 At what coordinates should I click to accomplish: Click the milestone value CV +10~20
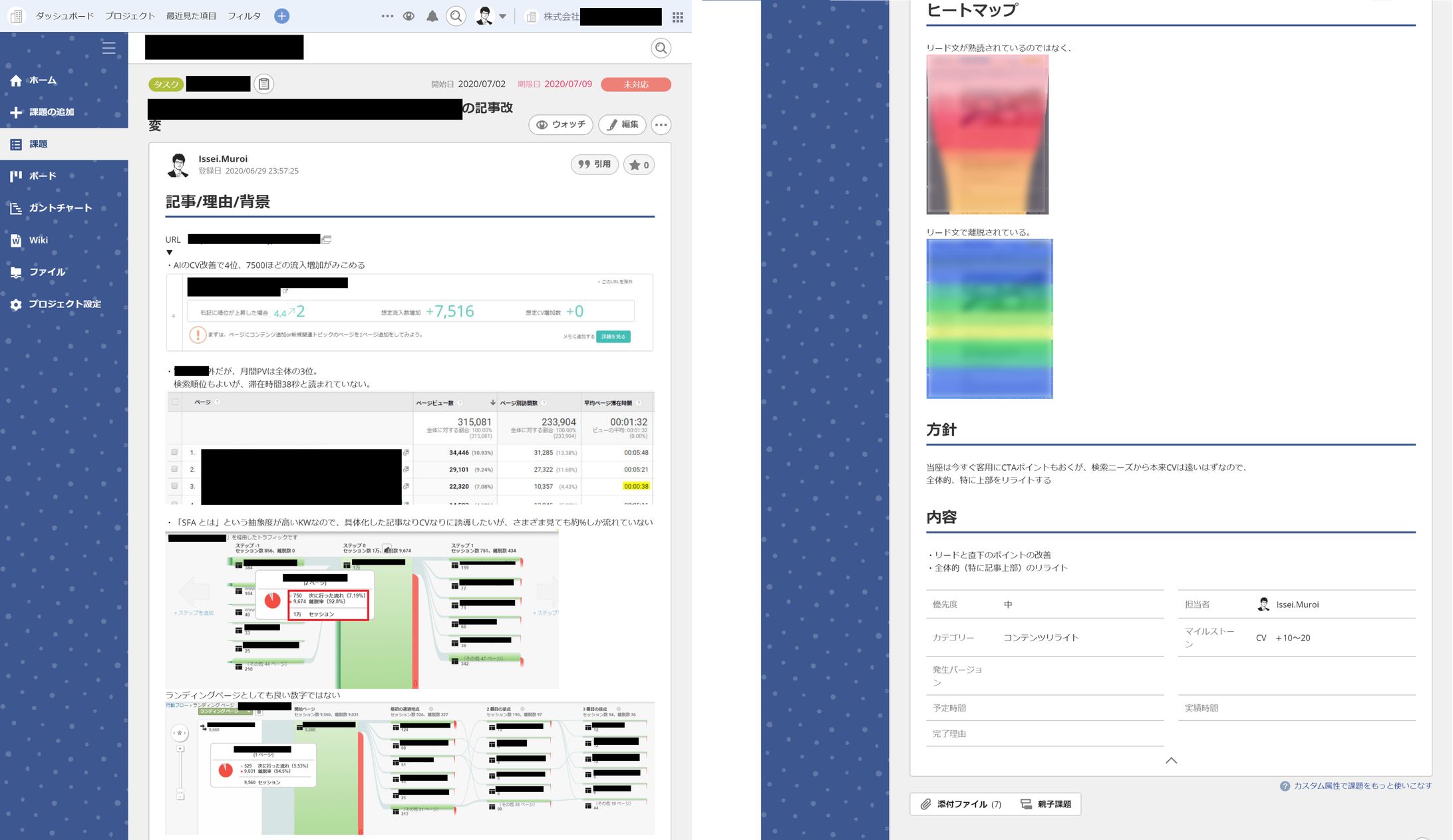pyautogui.click(x=1283, y=638)
